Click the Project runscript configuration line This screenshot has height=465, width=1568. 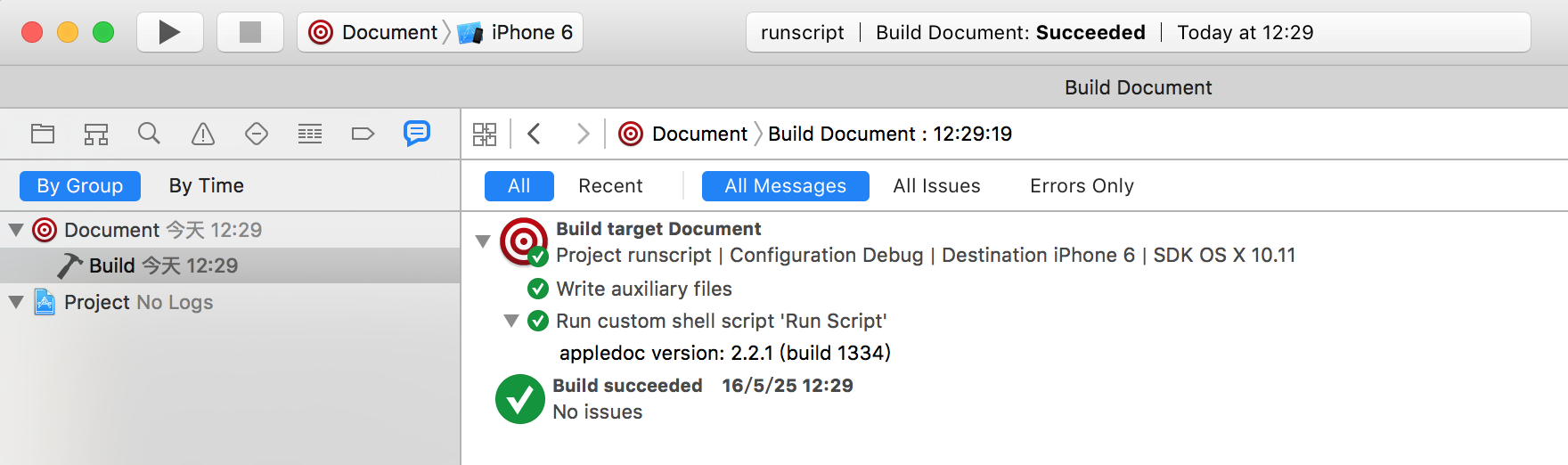click(926, 255)
